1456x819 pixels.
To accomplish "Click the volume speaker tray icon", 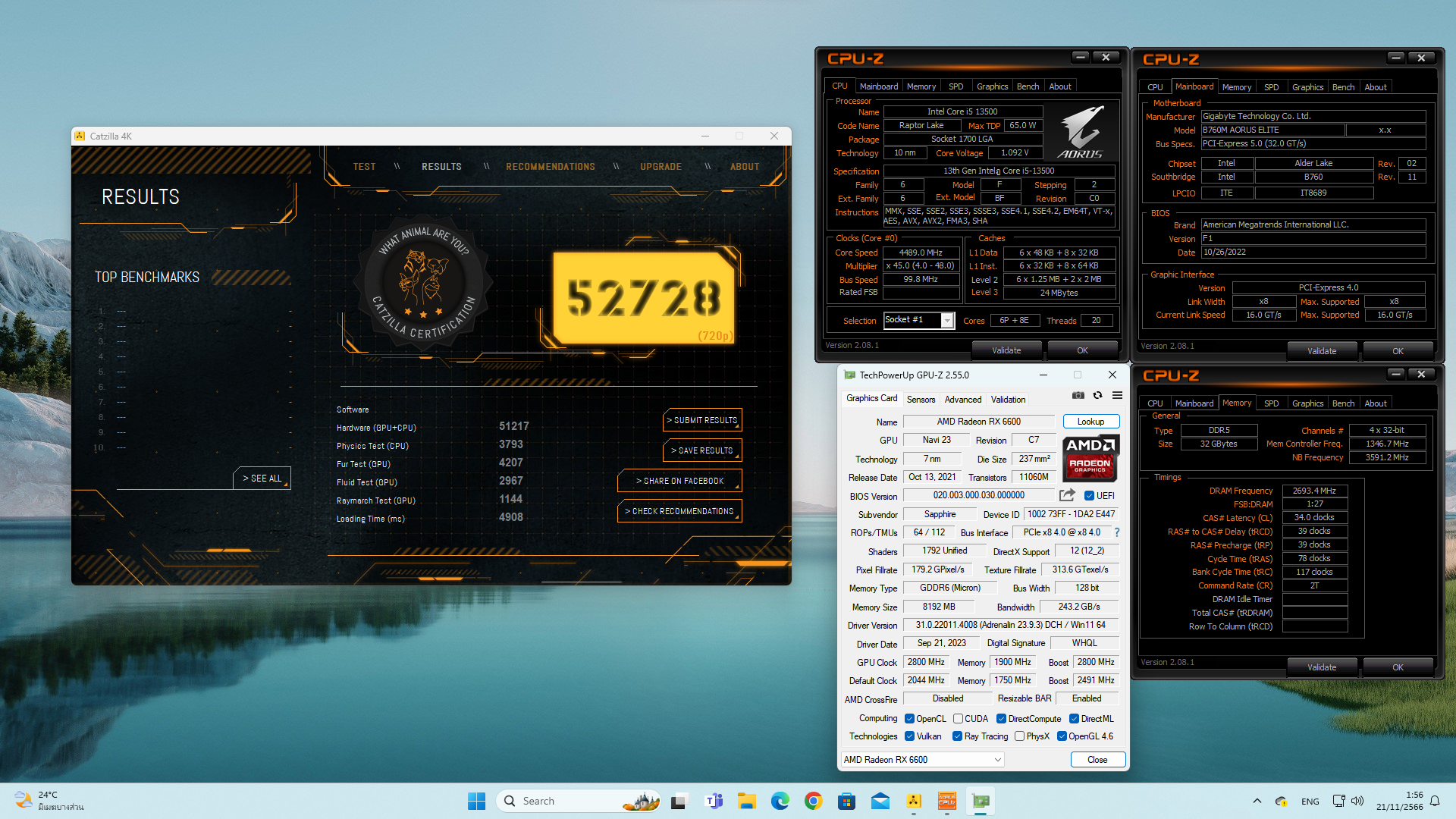I will 1357,801.
